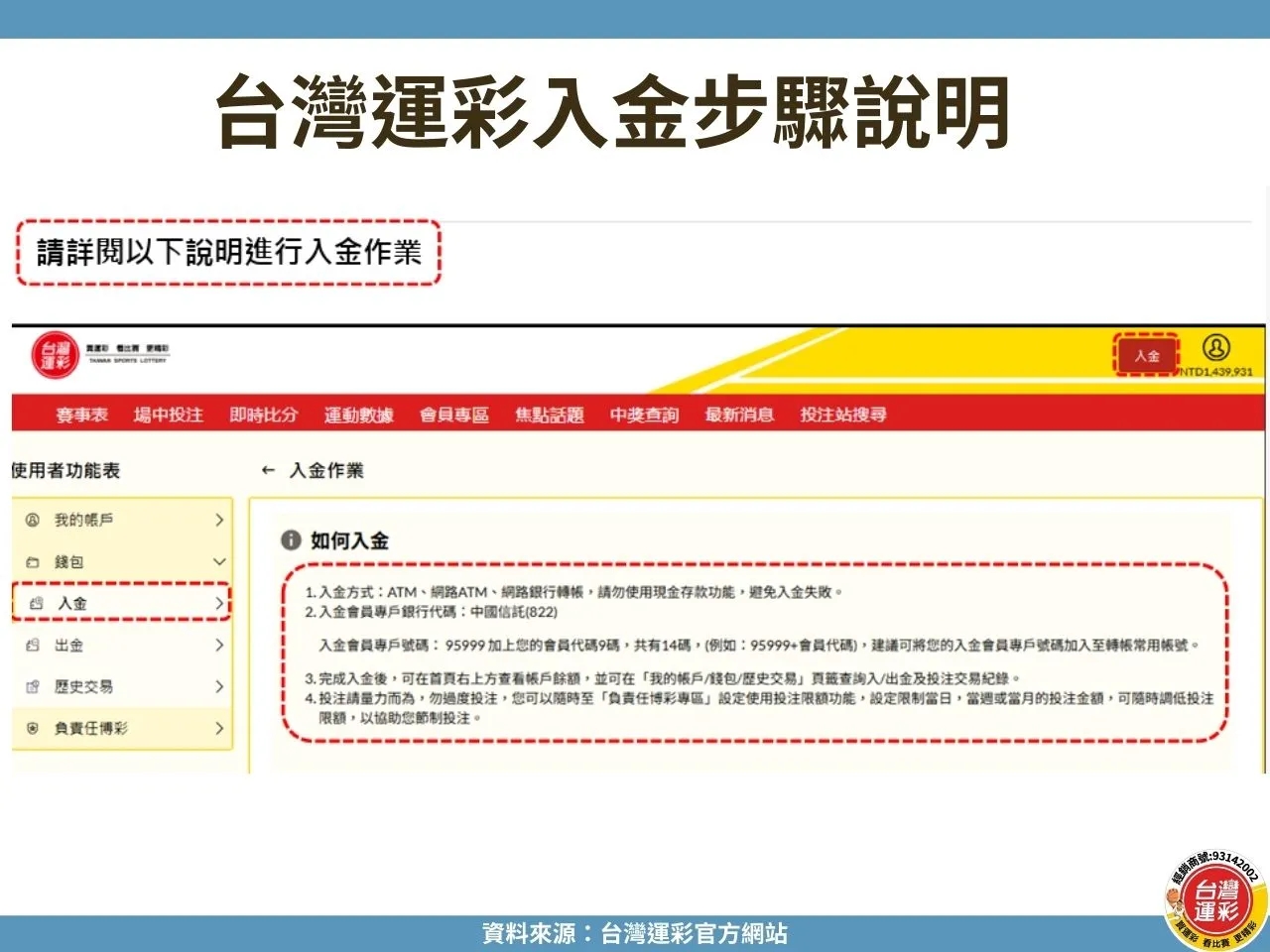Viewport: 1270px width, 952px height.
Task: Click the back arrow beside 入金作業
Action: (x=268, y=470)
